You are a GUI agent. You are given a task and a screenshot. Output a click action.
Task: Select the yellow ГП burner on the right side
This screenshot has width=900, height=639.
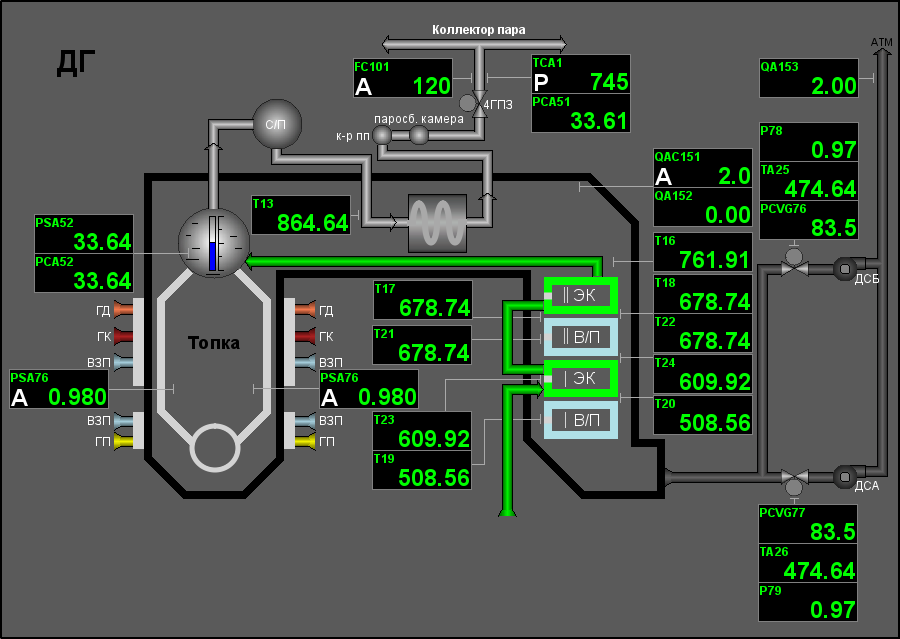tap(305, 442)
